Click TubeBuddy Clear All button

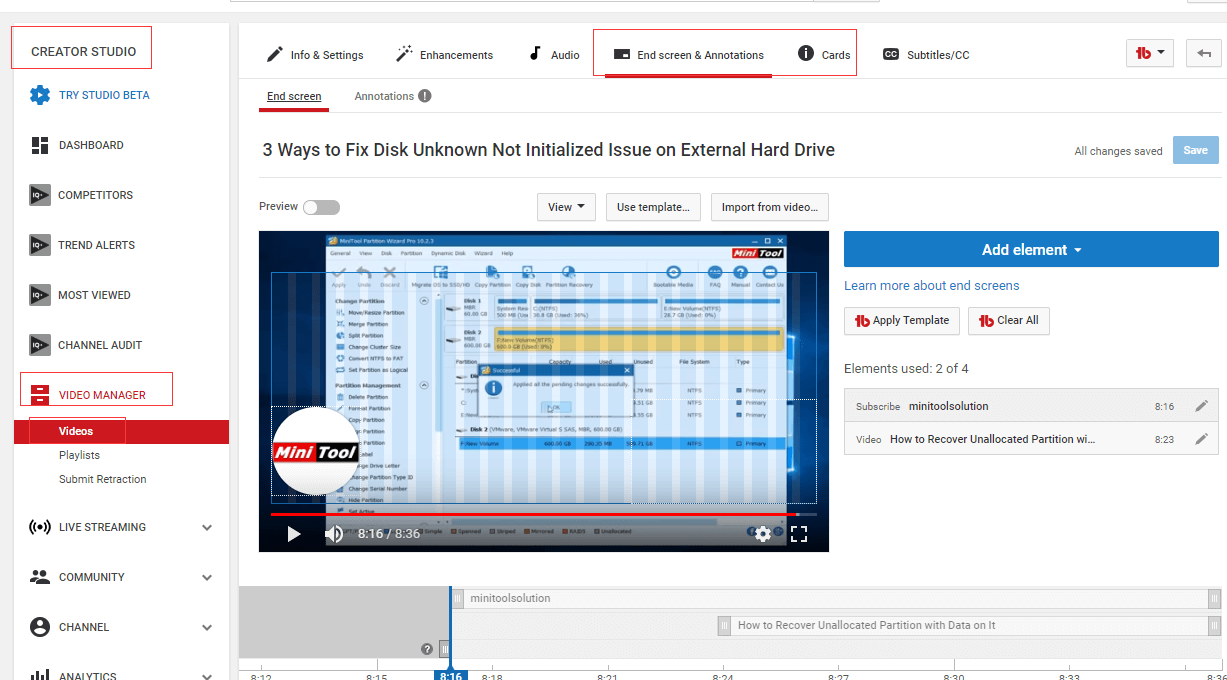click(x=1009, y=320)
